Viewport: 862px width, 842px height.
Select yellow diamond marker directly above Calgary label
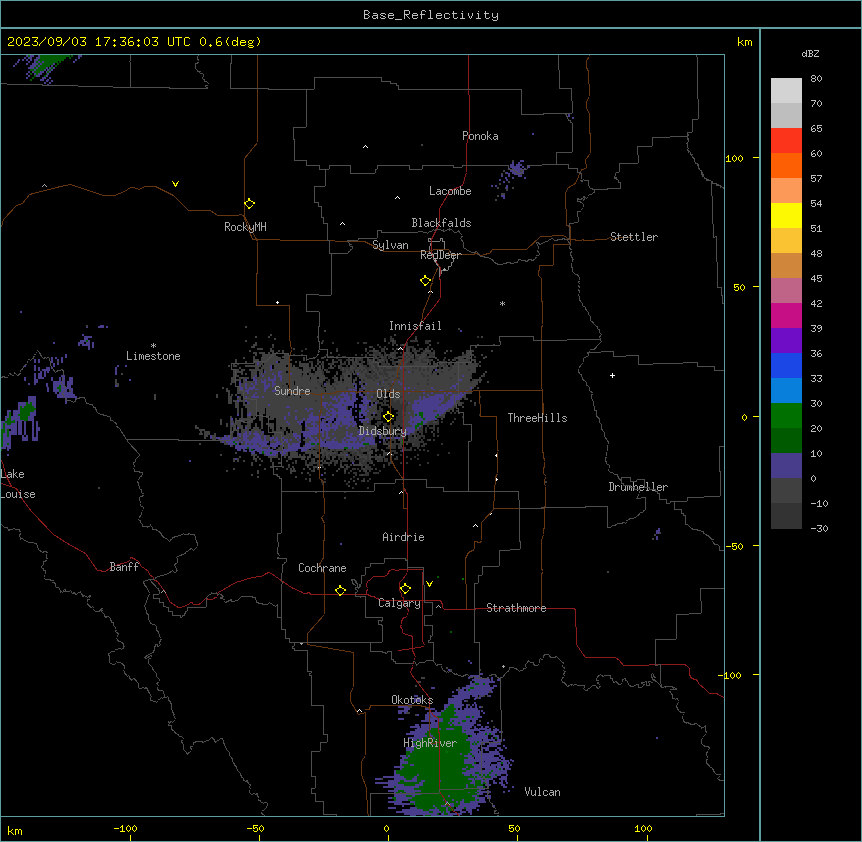405,589
